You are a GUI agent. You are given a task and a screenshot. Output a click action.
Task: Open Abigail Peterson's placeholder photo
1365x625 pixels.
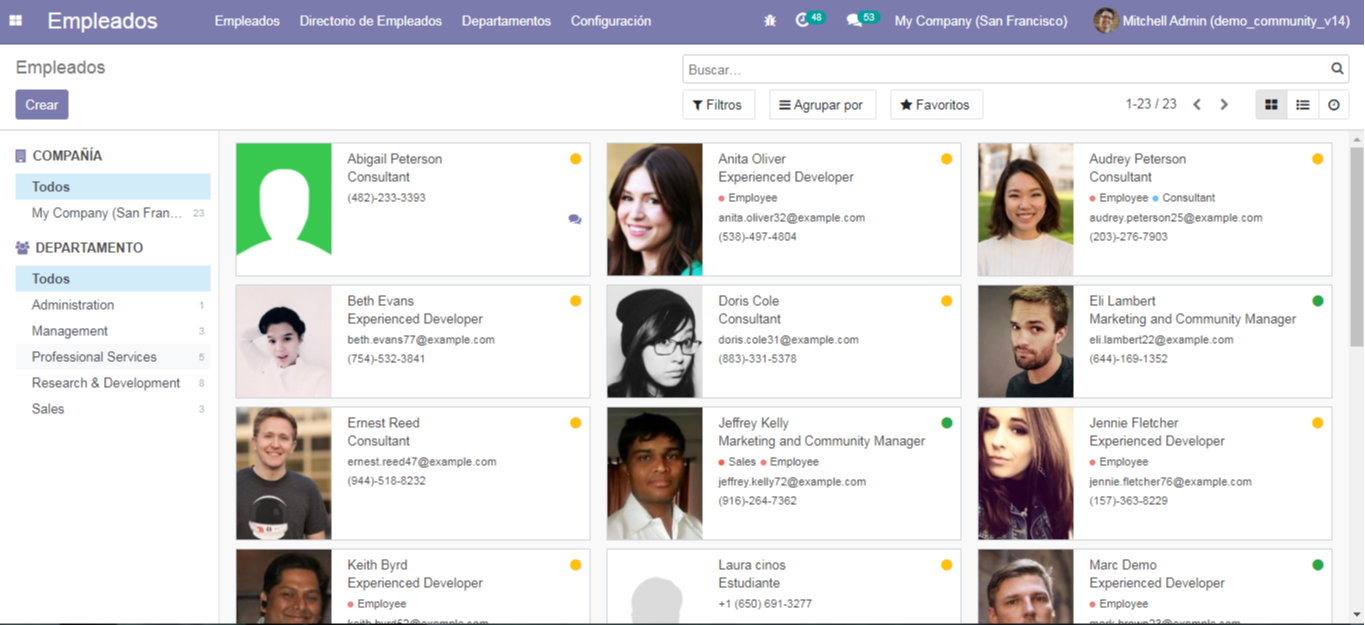pos(284,209)
